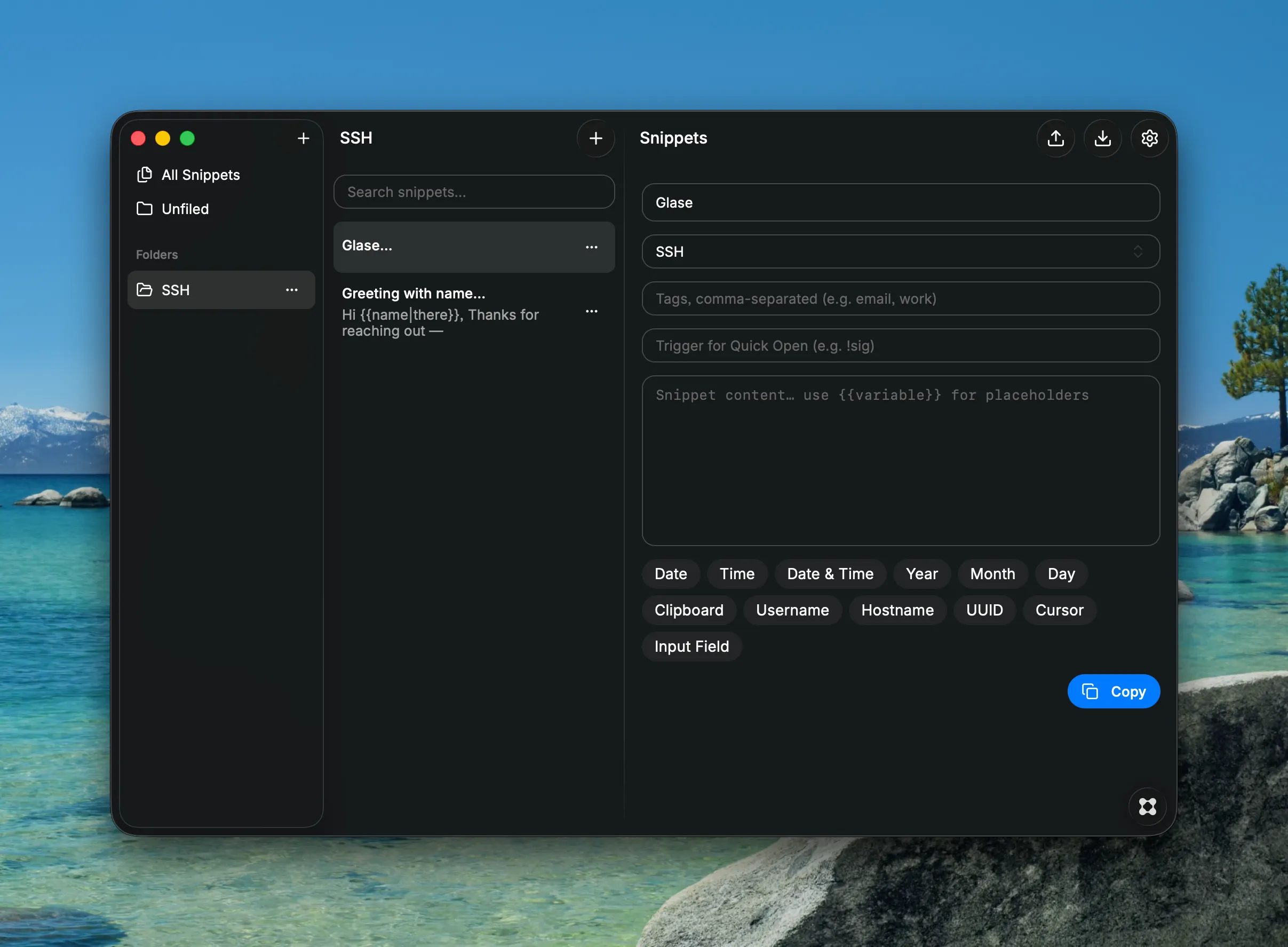Open SSH folder's three-dot menu
This screenshot has height=947, width=1288.
pyautogui.click(x=292, y=290)
